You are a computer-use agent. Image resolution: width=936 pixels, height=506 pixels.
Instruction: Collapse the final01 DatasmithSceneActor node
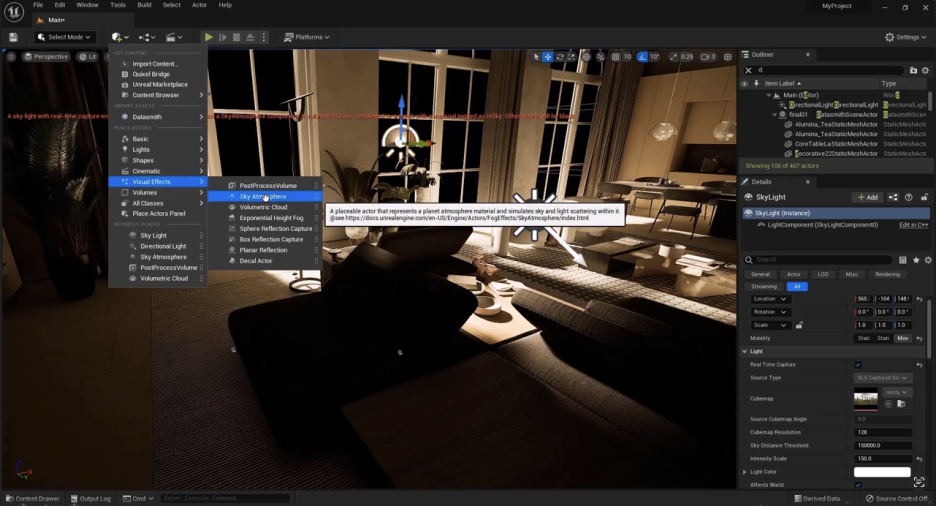coord(775,115)
